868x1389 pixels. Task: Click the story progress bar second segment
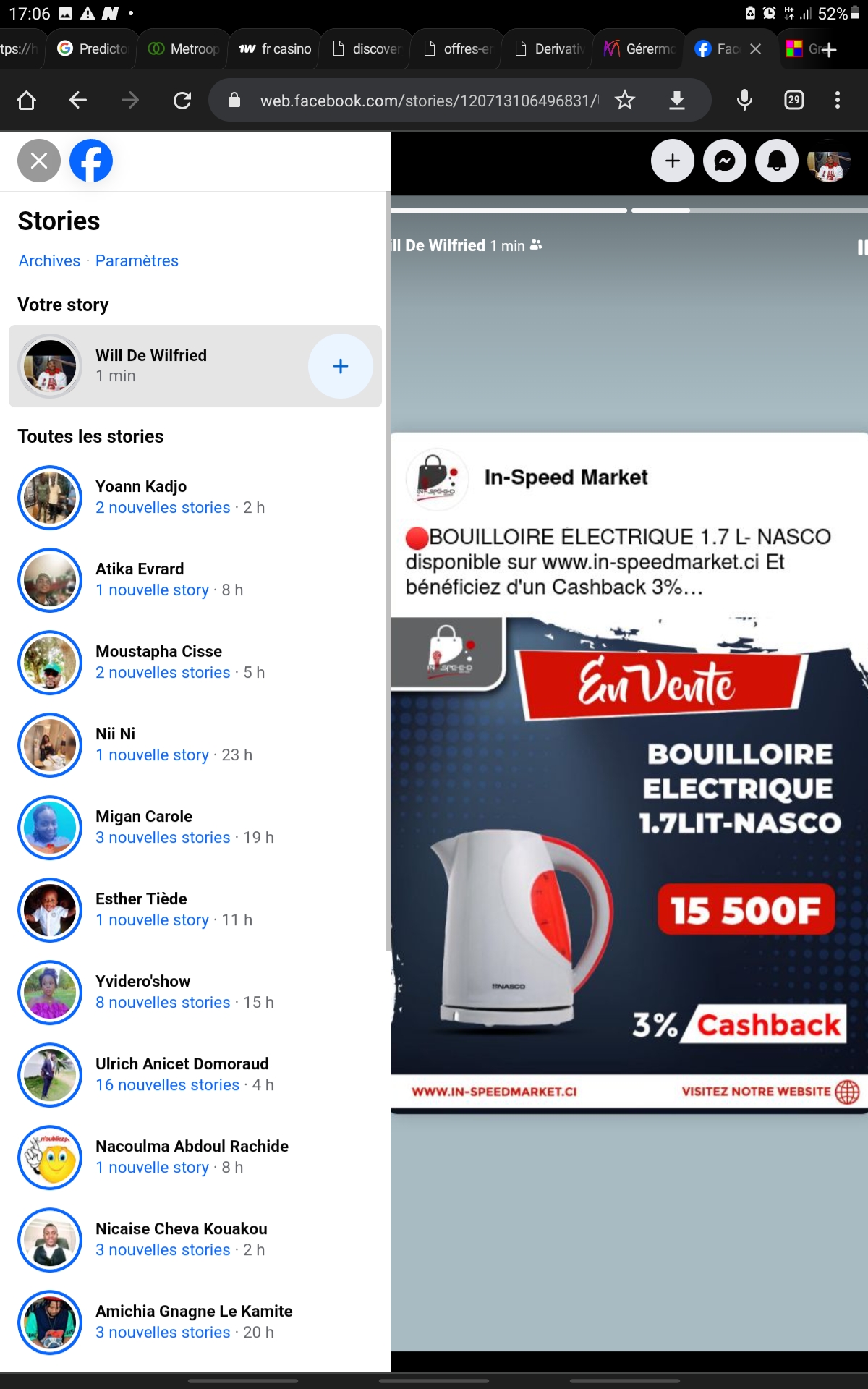point(749,211)
